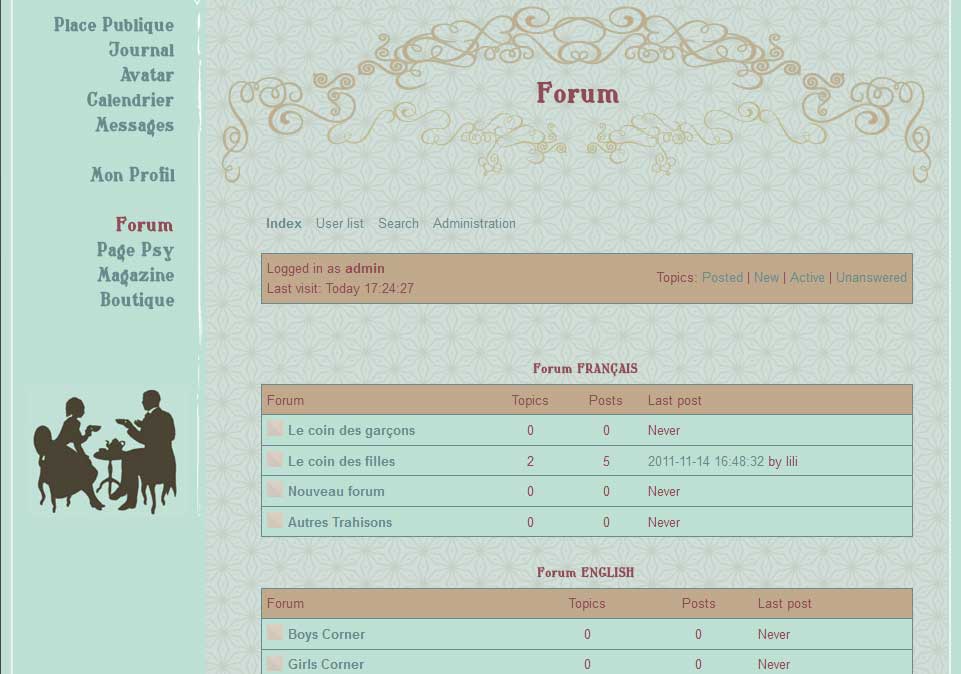Click Never in Boys Corner row

click(x=773, y=635)
